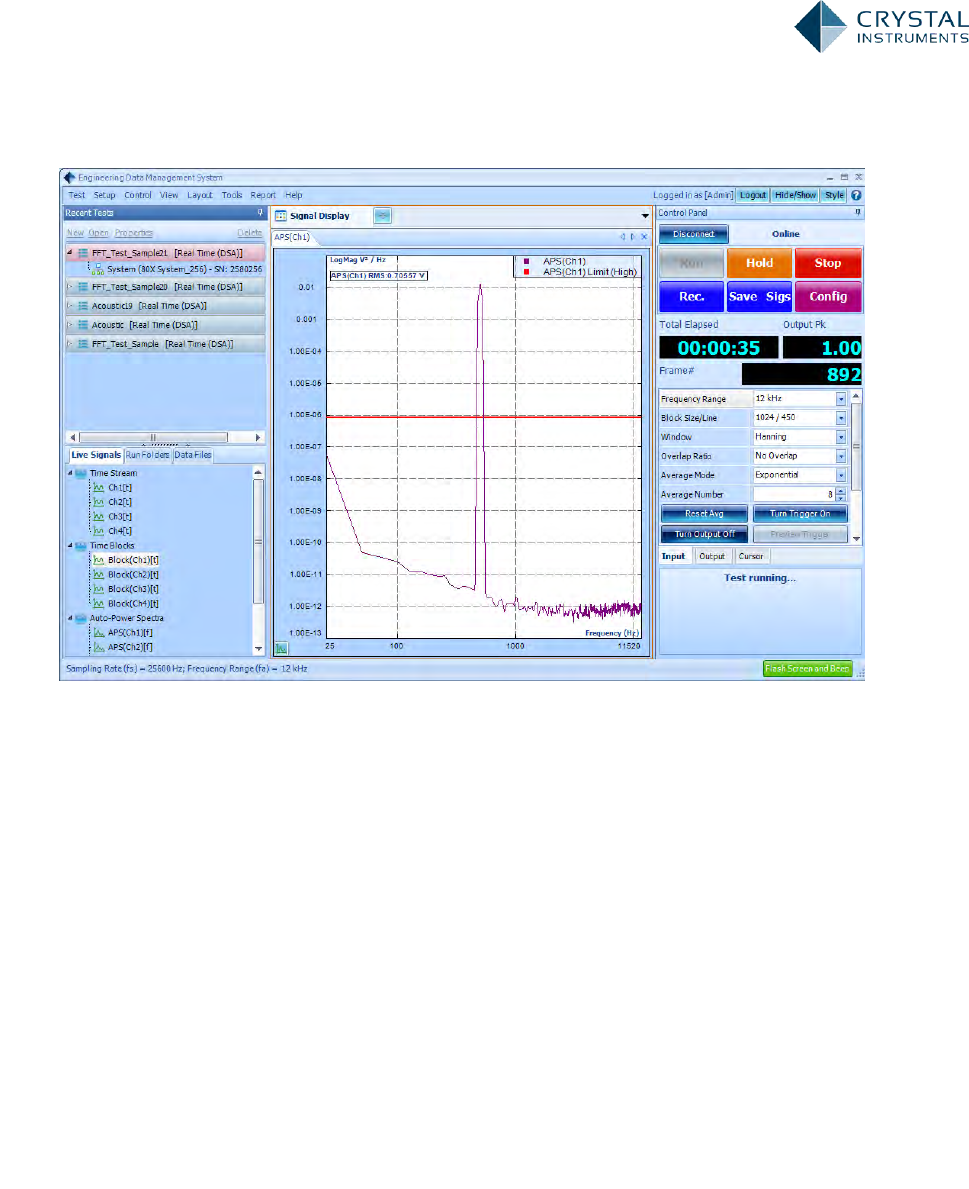Collapse the Time Stream tree group

[71, 473]
